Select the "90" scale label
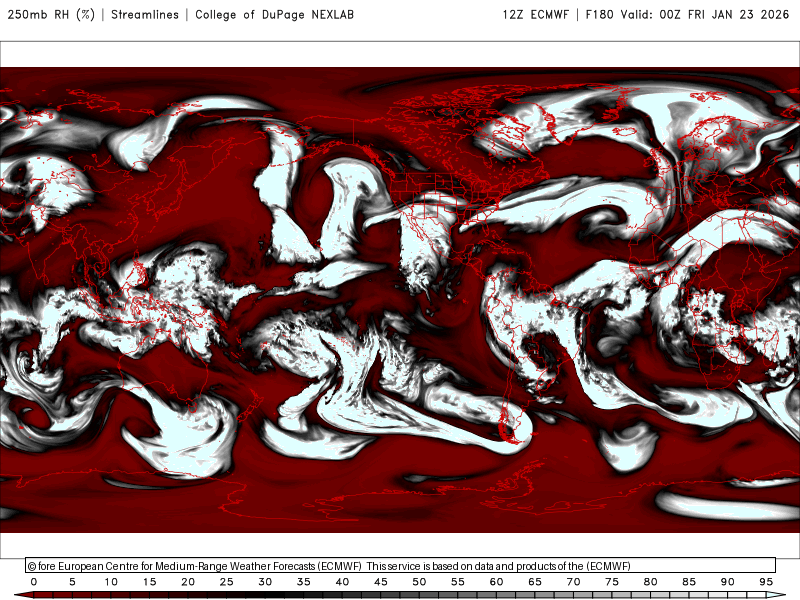This screenshot has width=800, height=600. click(x=728, y=582)
